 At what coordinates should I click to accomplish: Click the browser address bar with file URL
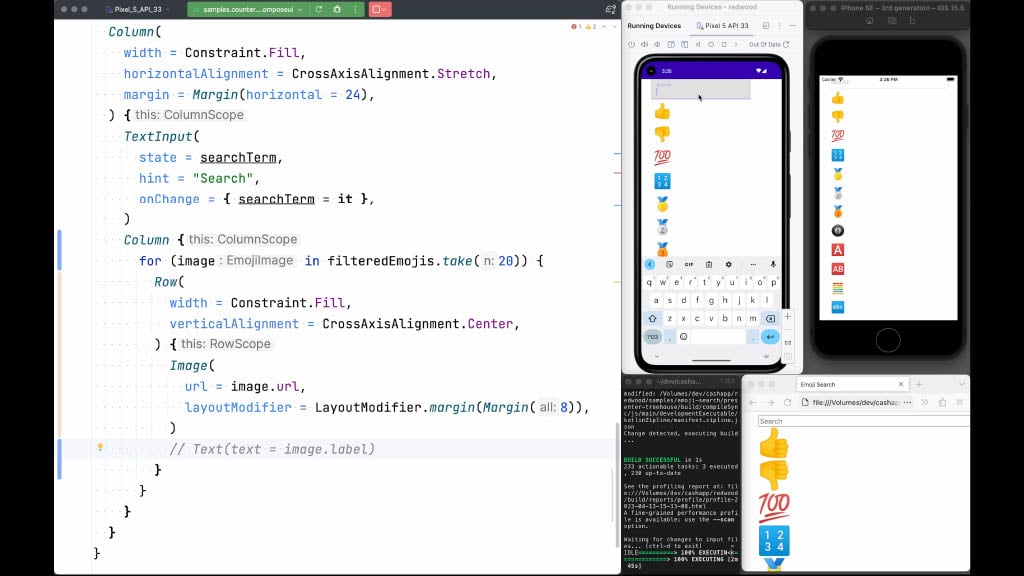click(856, 402)
